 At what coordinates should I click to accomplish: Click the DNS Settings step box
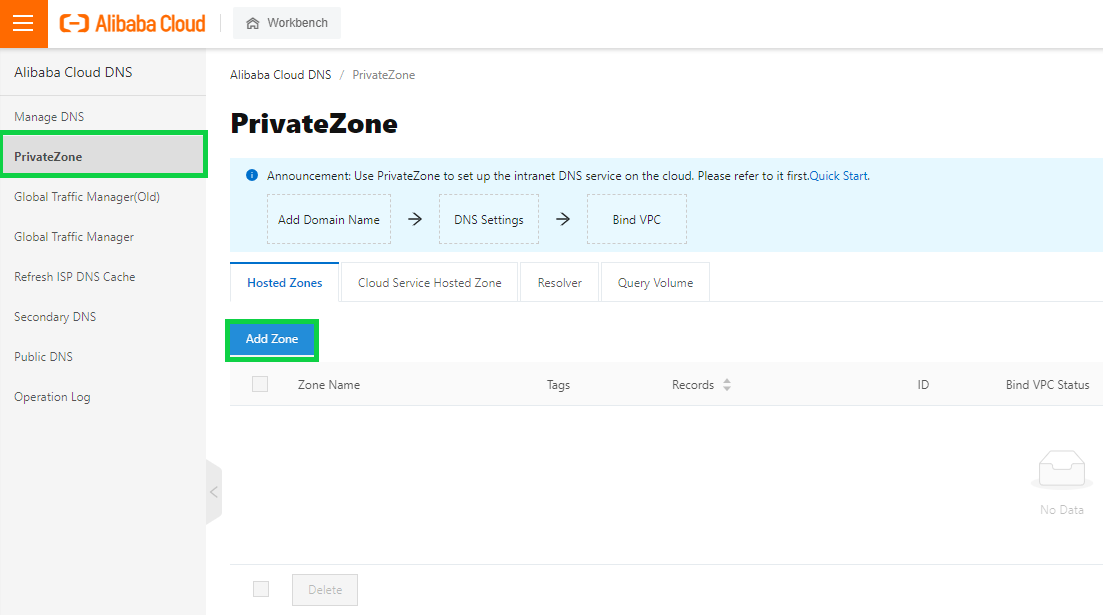[x=489, y=220]
